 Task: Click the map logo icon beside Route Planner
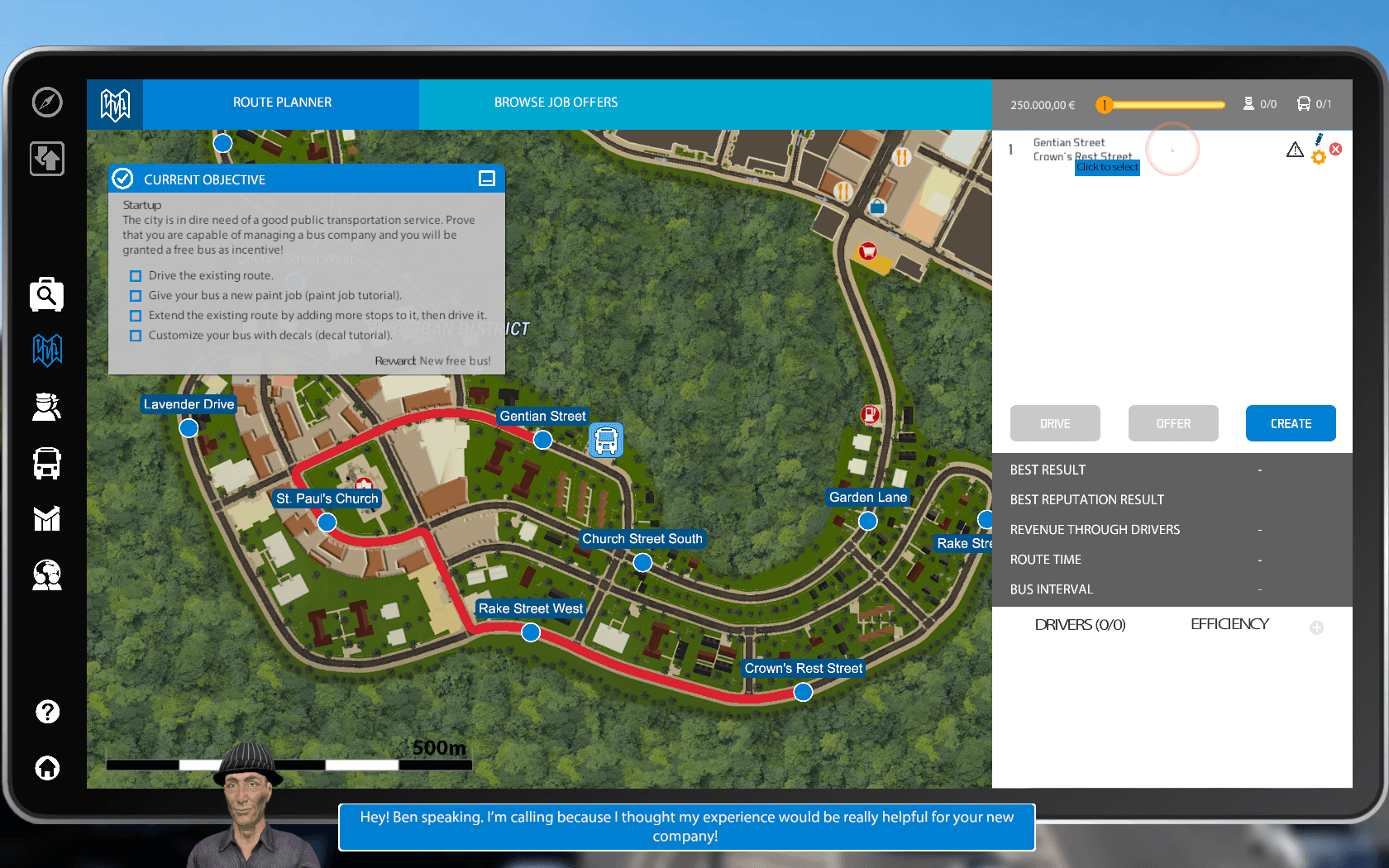[x=115, y=105]
